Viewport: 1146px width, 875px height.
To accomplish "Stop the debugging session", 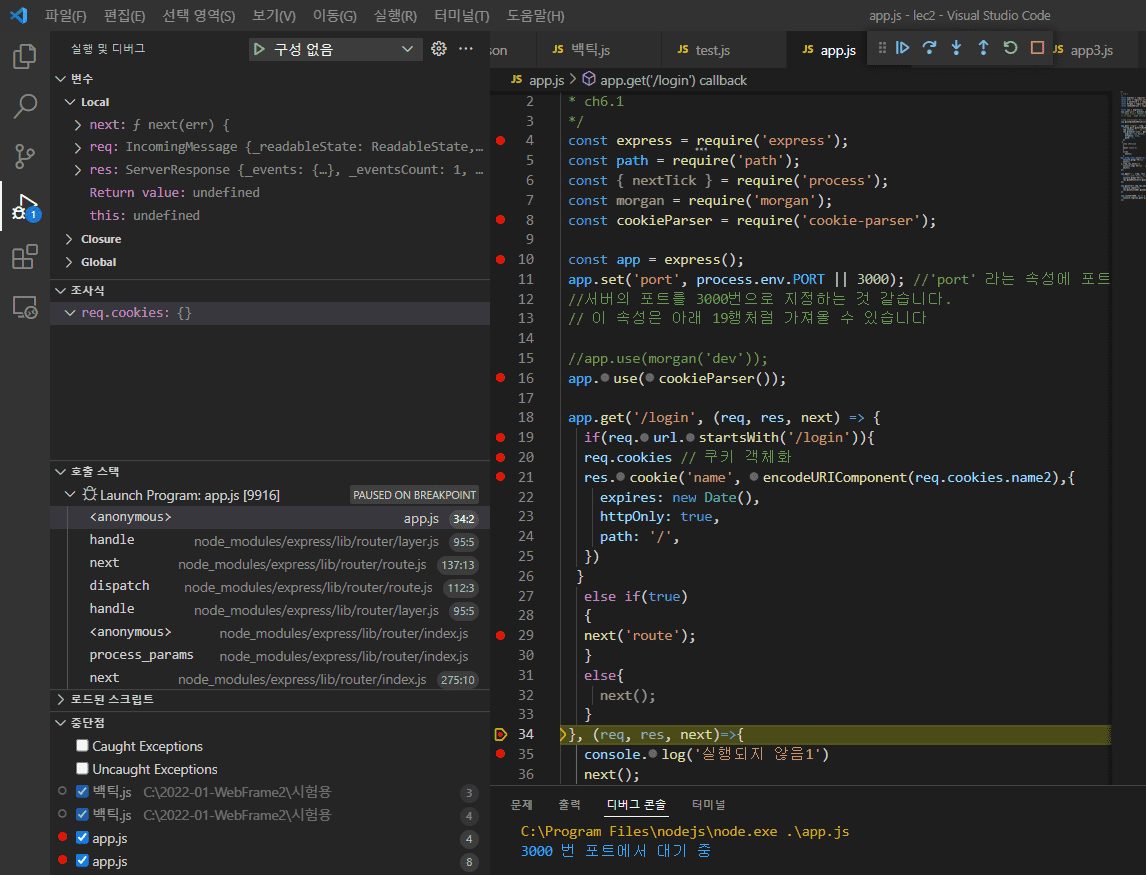I will pyautogui.click(x=1037, y=48).
